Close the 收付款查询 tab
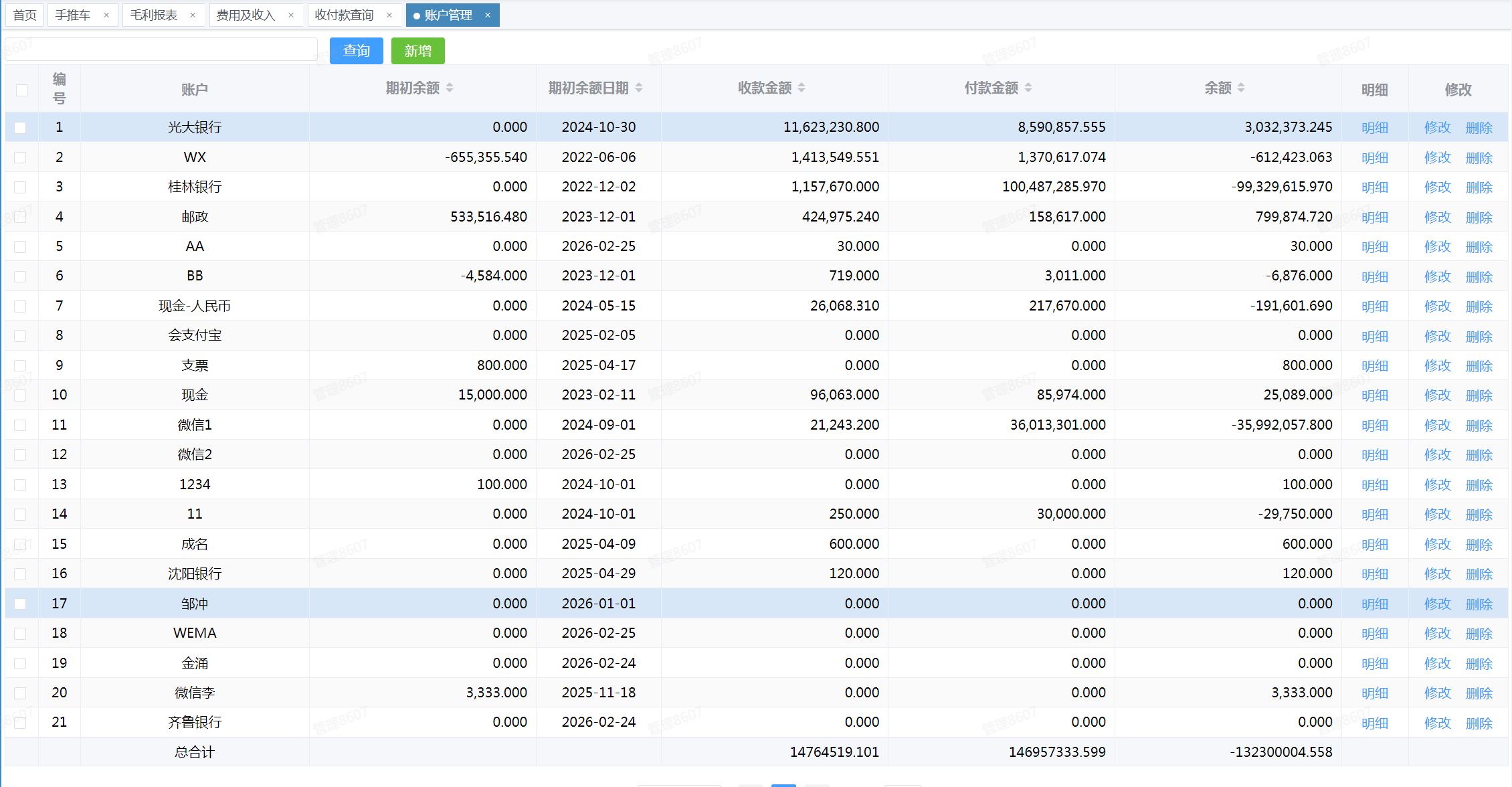This screenshot has height=787, width=1512. pos(389,15)
